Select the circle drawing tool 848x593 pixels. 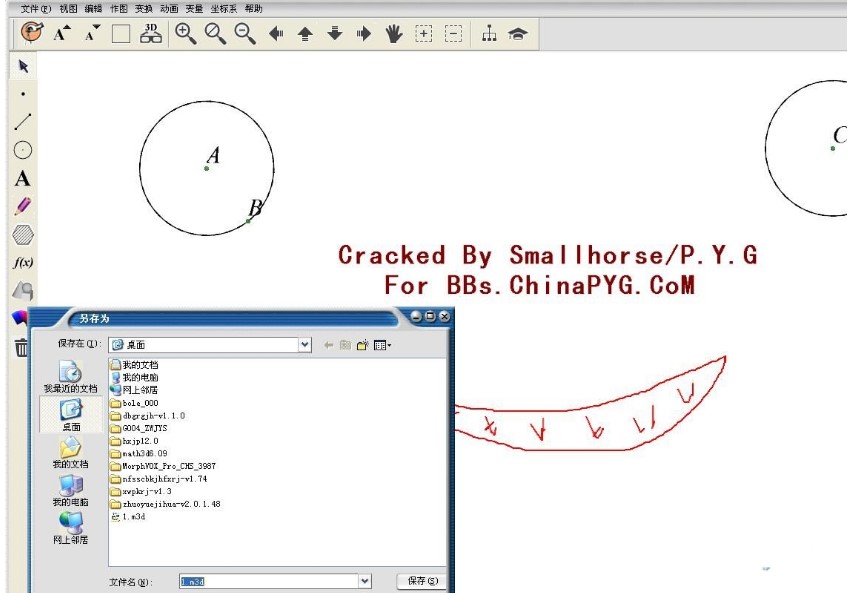pyautogui.click(x=23, y=150)
